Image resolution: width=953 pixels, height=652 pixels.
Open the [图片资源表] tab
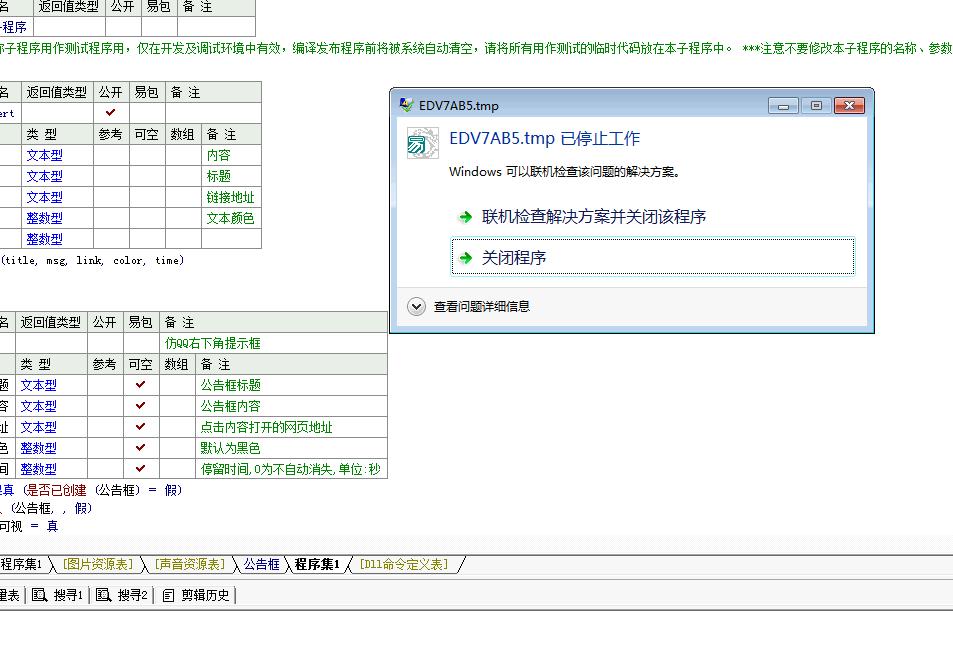click(x=97, y=564)
